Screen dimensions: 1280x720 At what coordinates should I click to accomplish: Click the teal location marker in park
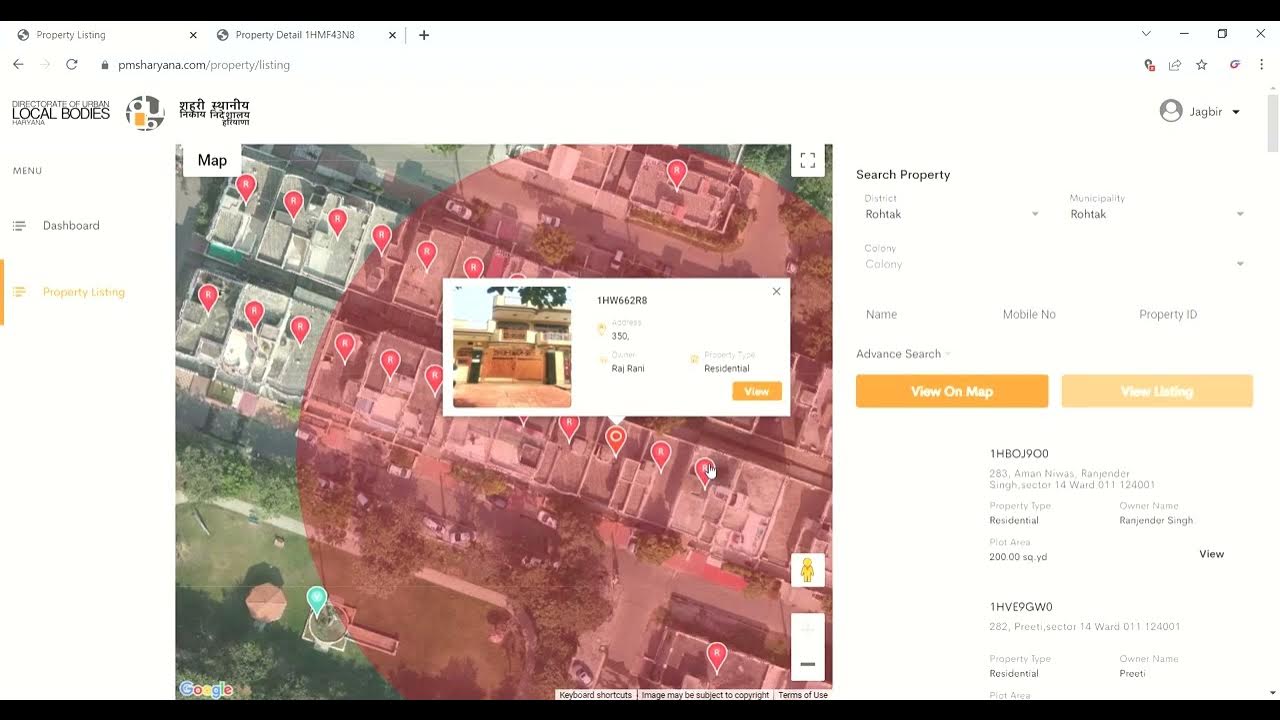click(x=317, y=600)
